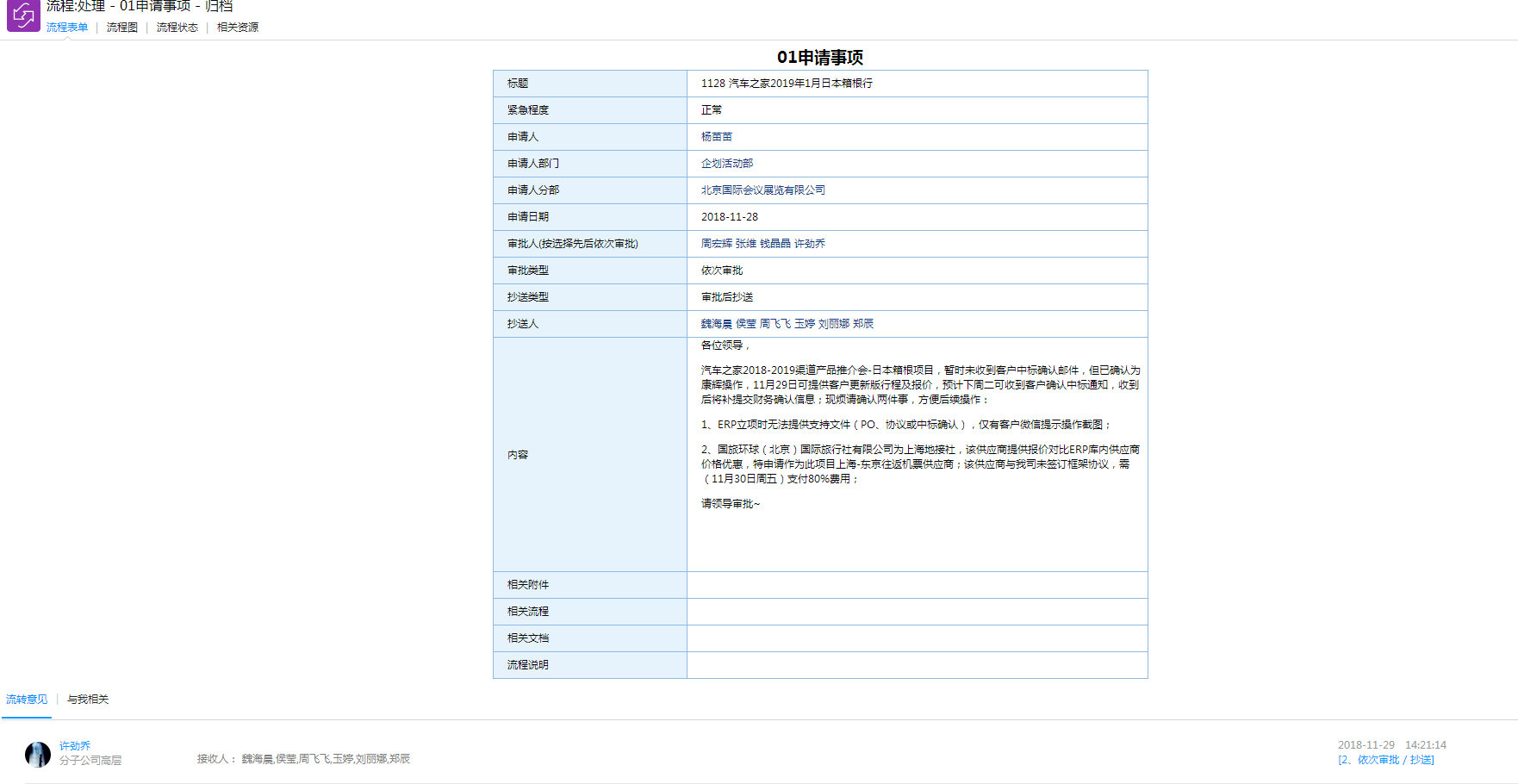The width and height of the screenshot is (1518, 784).
Task: Click CC recipient 刘丽娜 link
Action: tap(833, 324)
